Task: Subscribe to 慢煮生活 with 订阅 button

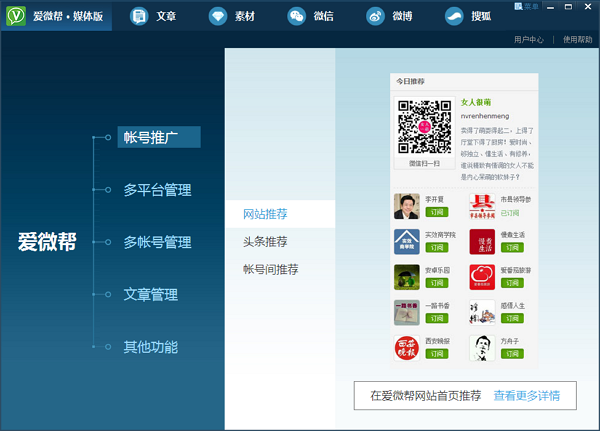Action: click(x=512, y=248)
